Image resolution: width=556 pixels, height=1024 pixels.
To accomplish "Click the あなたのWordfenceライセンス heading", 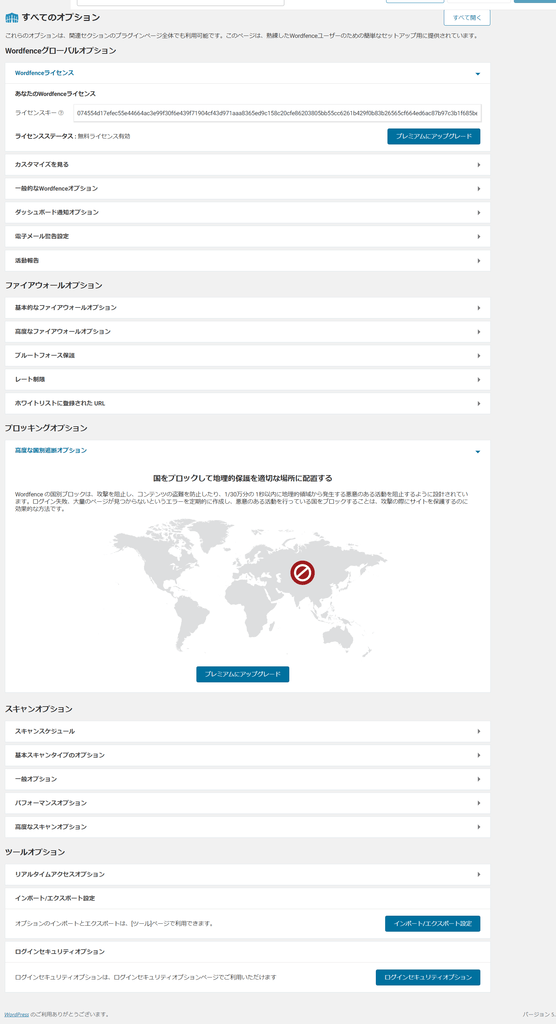I will pos(56,94).
